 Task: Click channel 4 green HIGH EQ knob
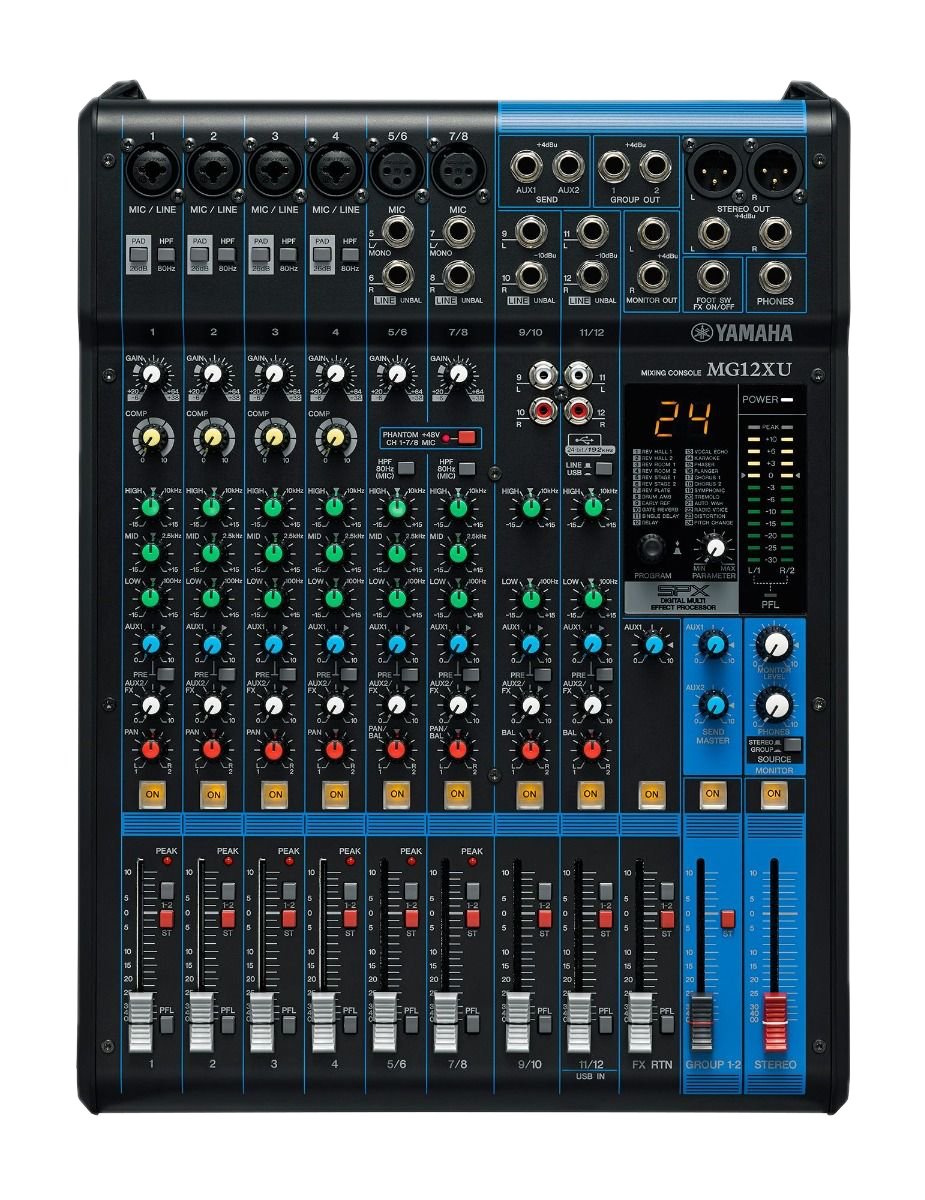coord(335,508)
